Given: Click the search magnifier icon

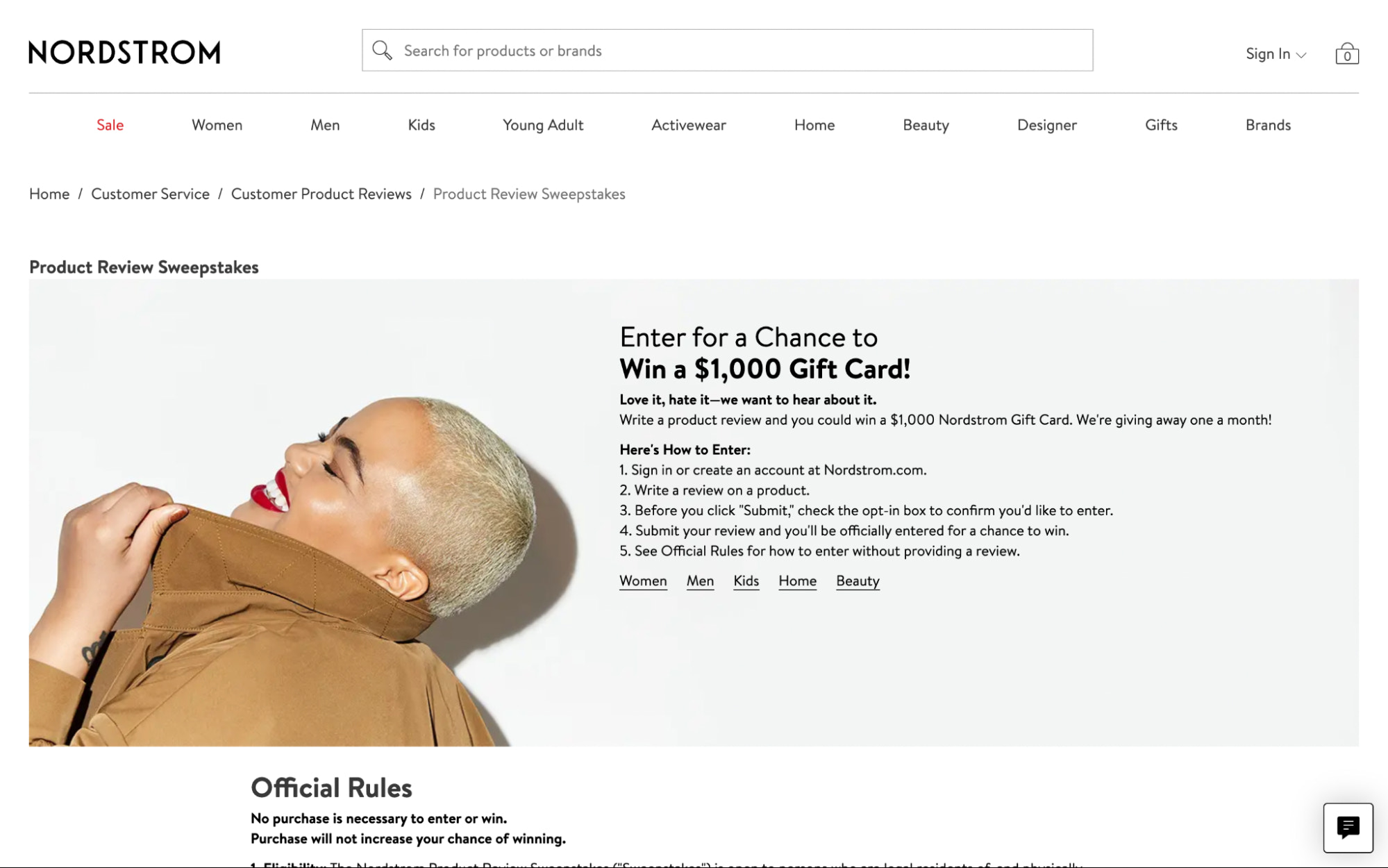Looking at the screenshot, I should point(382,50).
